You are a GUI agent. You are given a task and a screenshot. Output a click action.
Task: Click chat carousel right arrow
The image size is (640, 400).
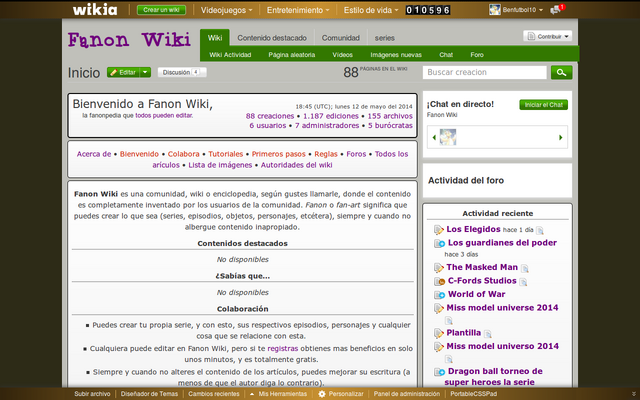pyautogui.click(x=560, y=138)
